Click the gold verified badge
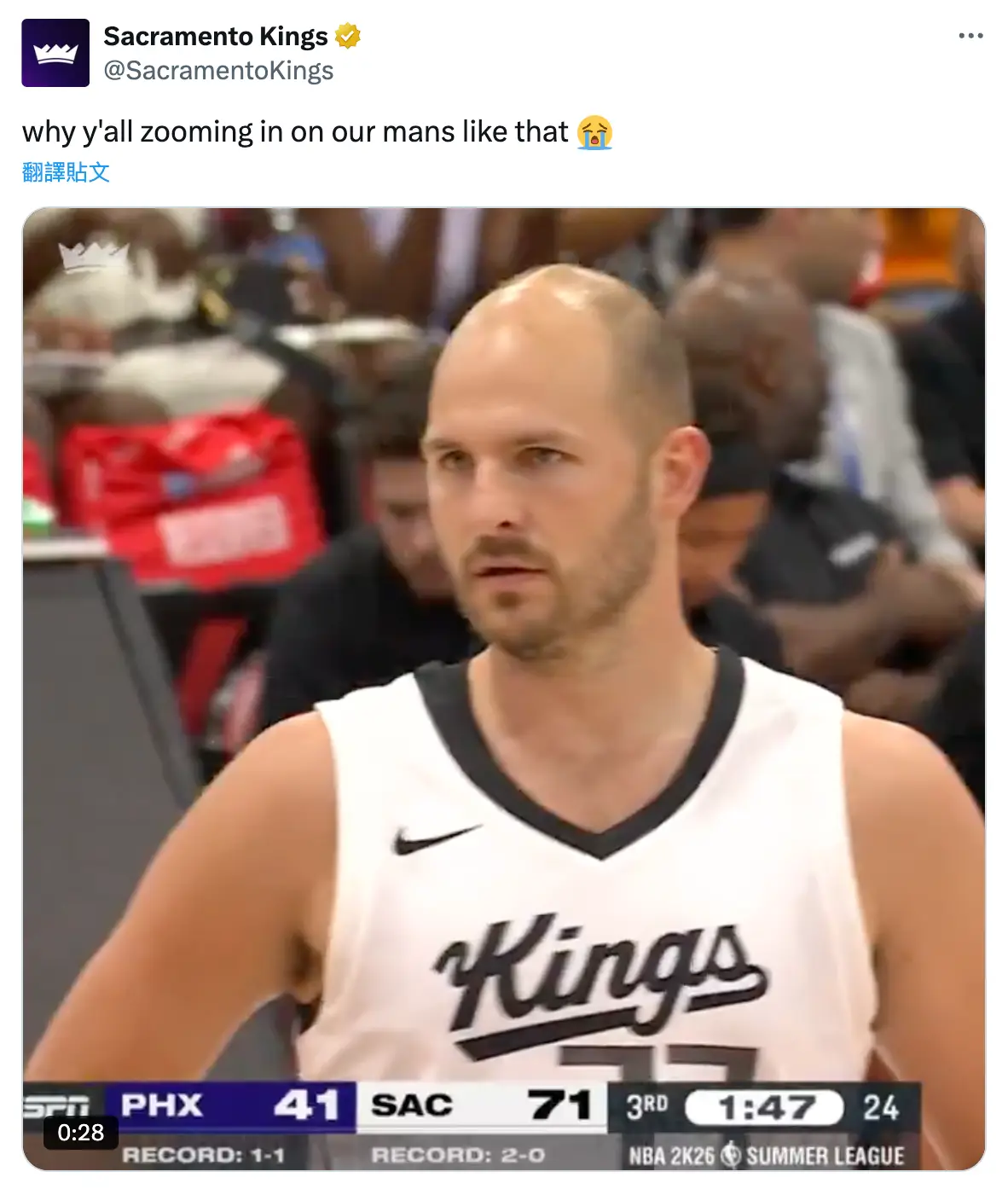 pyautogui.click(x=347, y=37)
